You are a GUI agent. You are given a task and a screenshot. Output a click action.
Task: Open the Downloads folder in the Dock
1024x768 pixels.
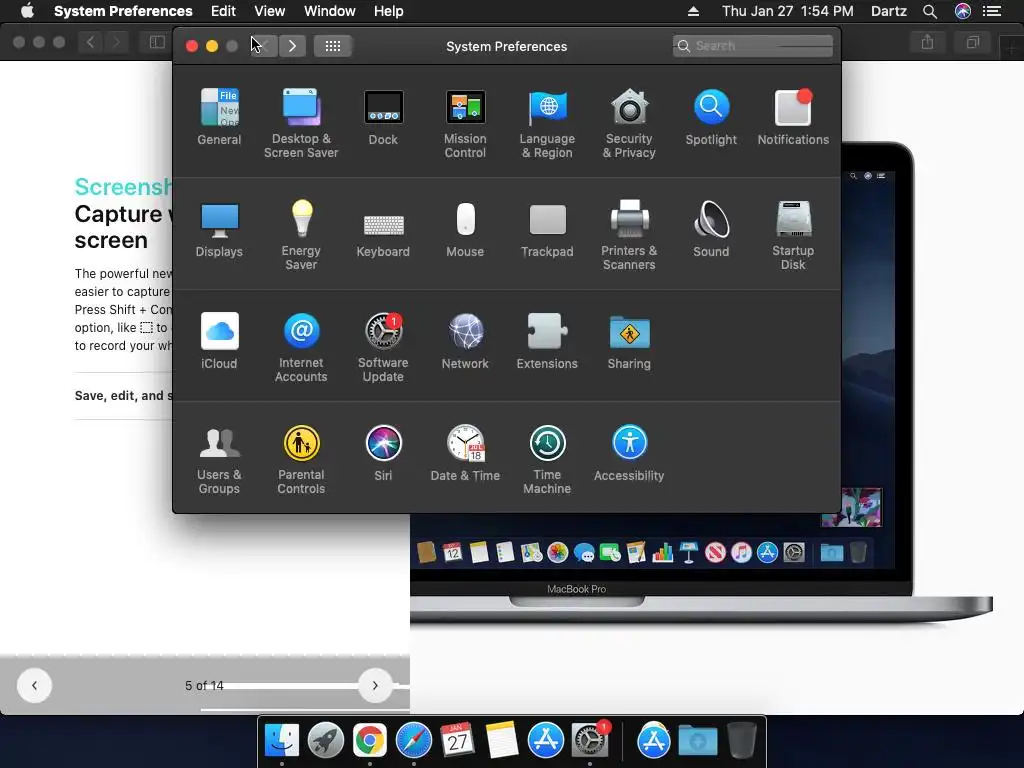(x=697, y=740)
